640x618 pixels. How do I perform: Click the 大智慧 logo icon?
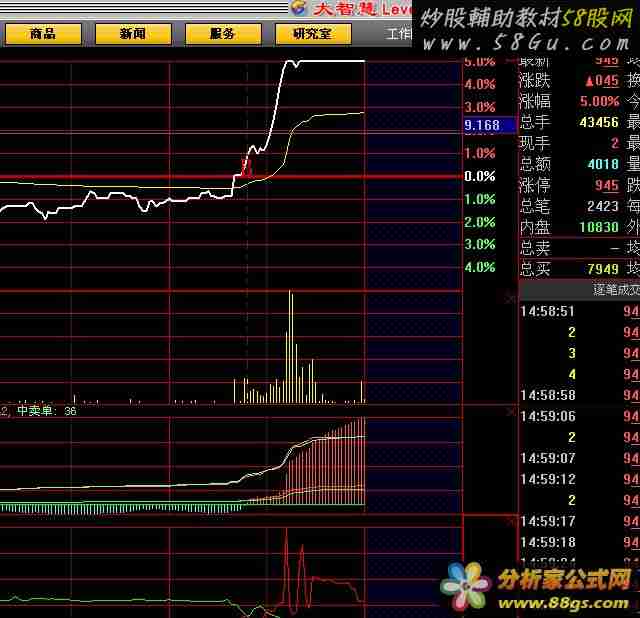pyautogui.click(x=299, y=7)
